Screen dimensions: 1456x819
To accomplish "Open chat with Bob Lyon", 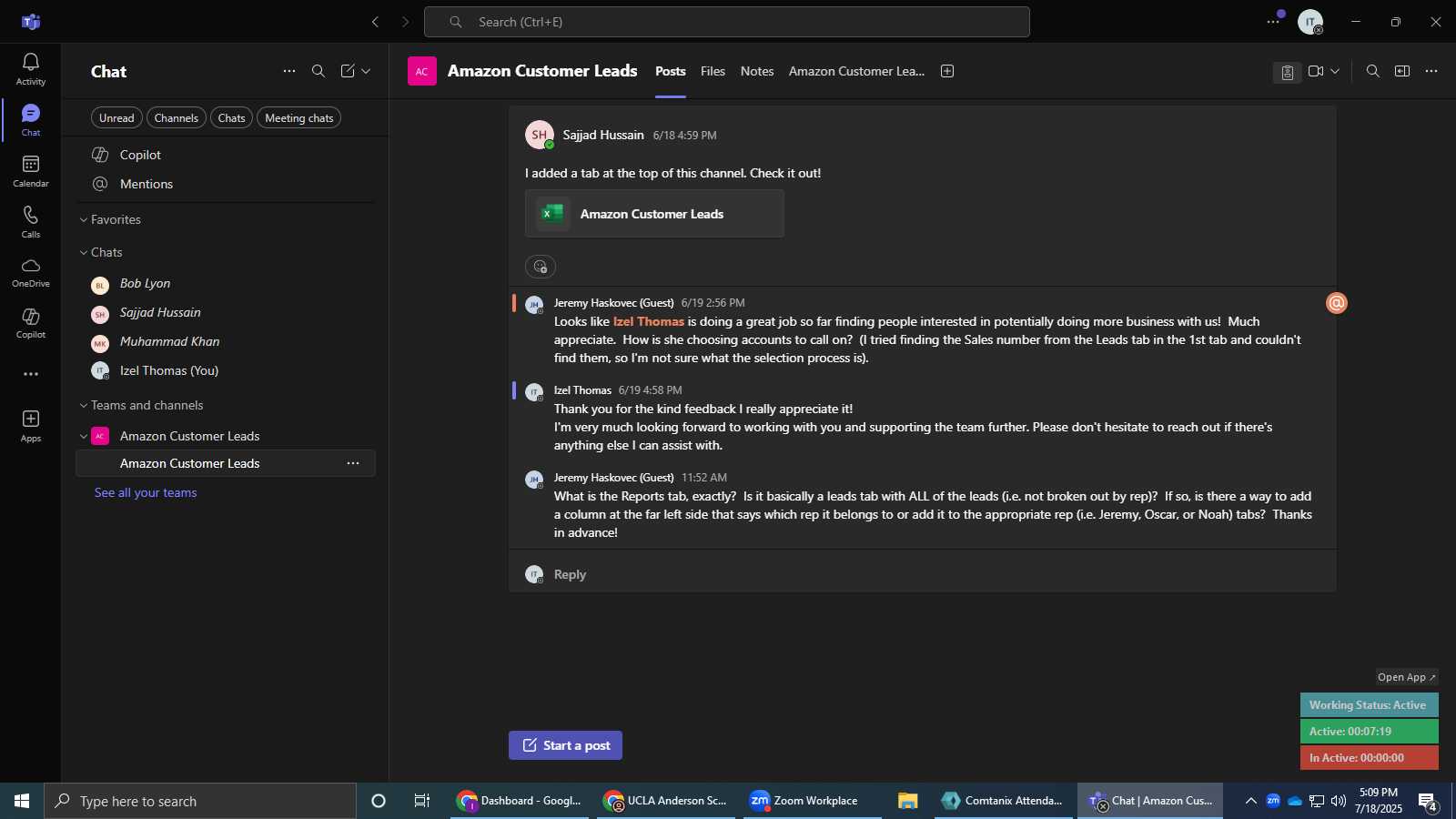I will coord(226,284).
